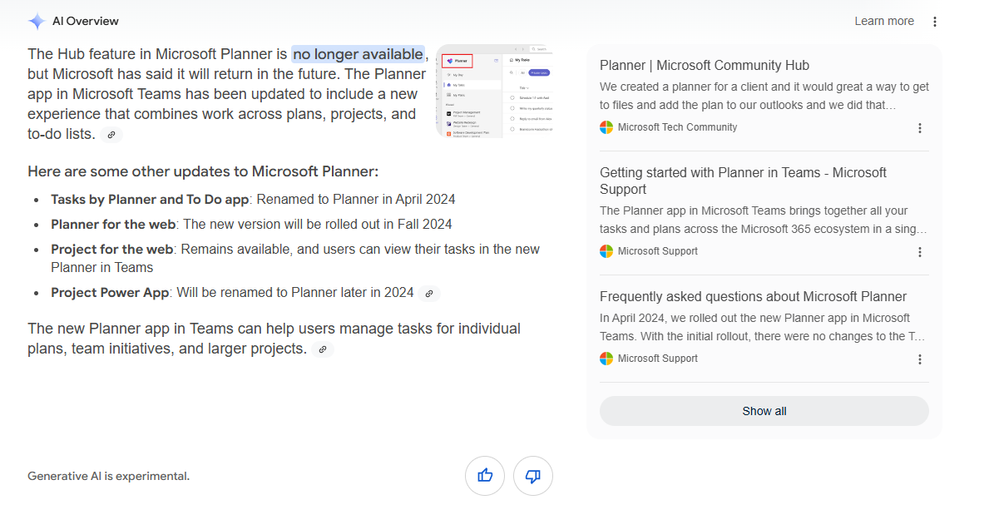Image resolution: width=999 pixels, height=510 pixels.
Task: Open the link icon after 'later in 2024'
Action: pyautogui.click(x=429, y=293)
